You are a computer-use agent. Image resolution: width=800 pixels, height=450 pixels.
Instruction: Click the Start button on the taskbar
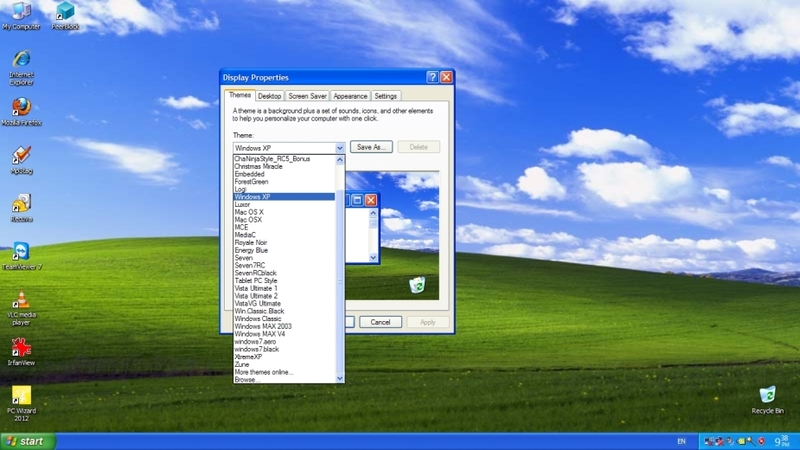point(28,441)
